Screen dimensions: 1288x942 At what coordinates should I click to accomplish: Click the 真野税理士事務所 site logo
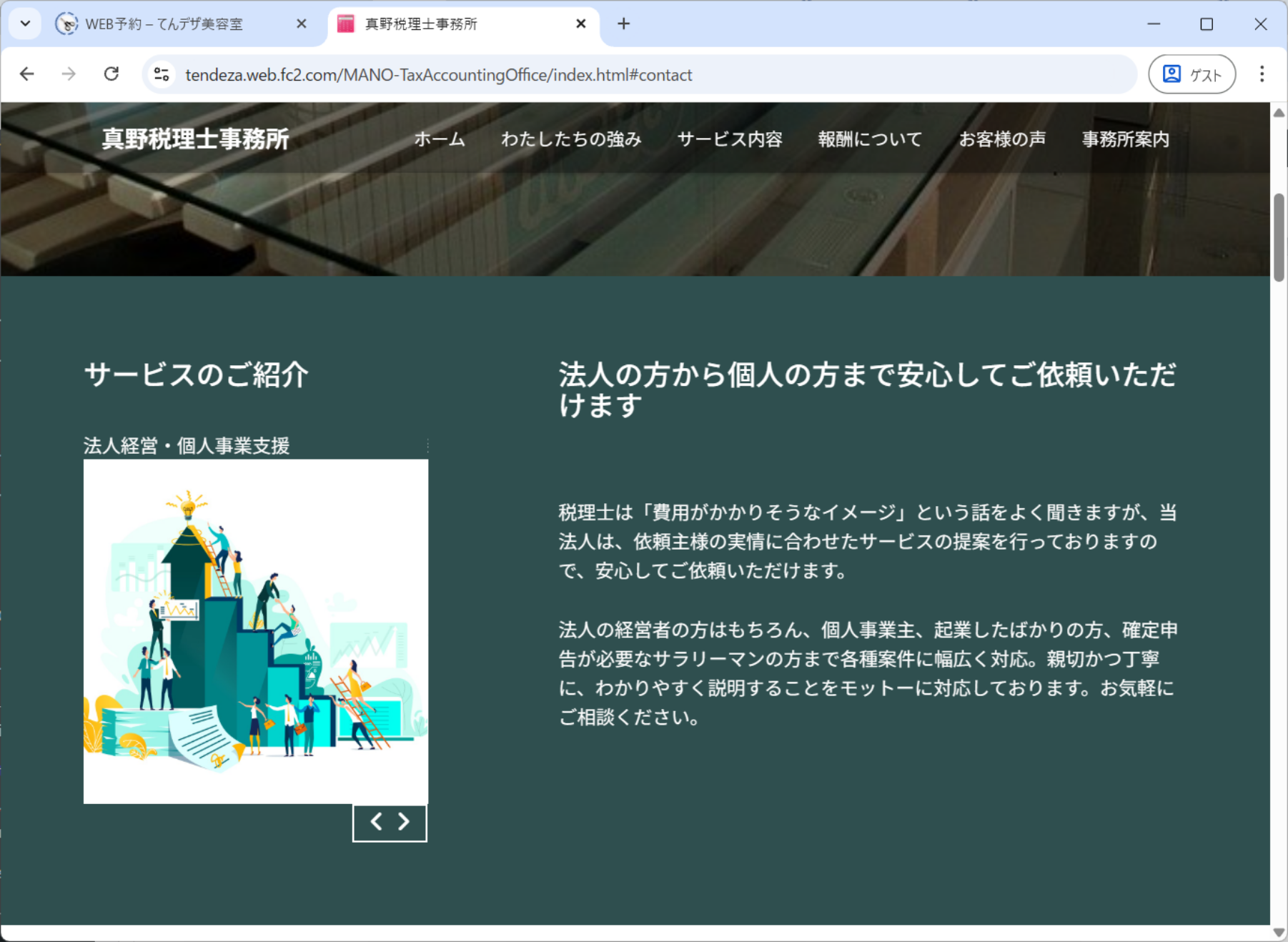[195, 139]
